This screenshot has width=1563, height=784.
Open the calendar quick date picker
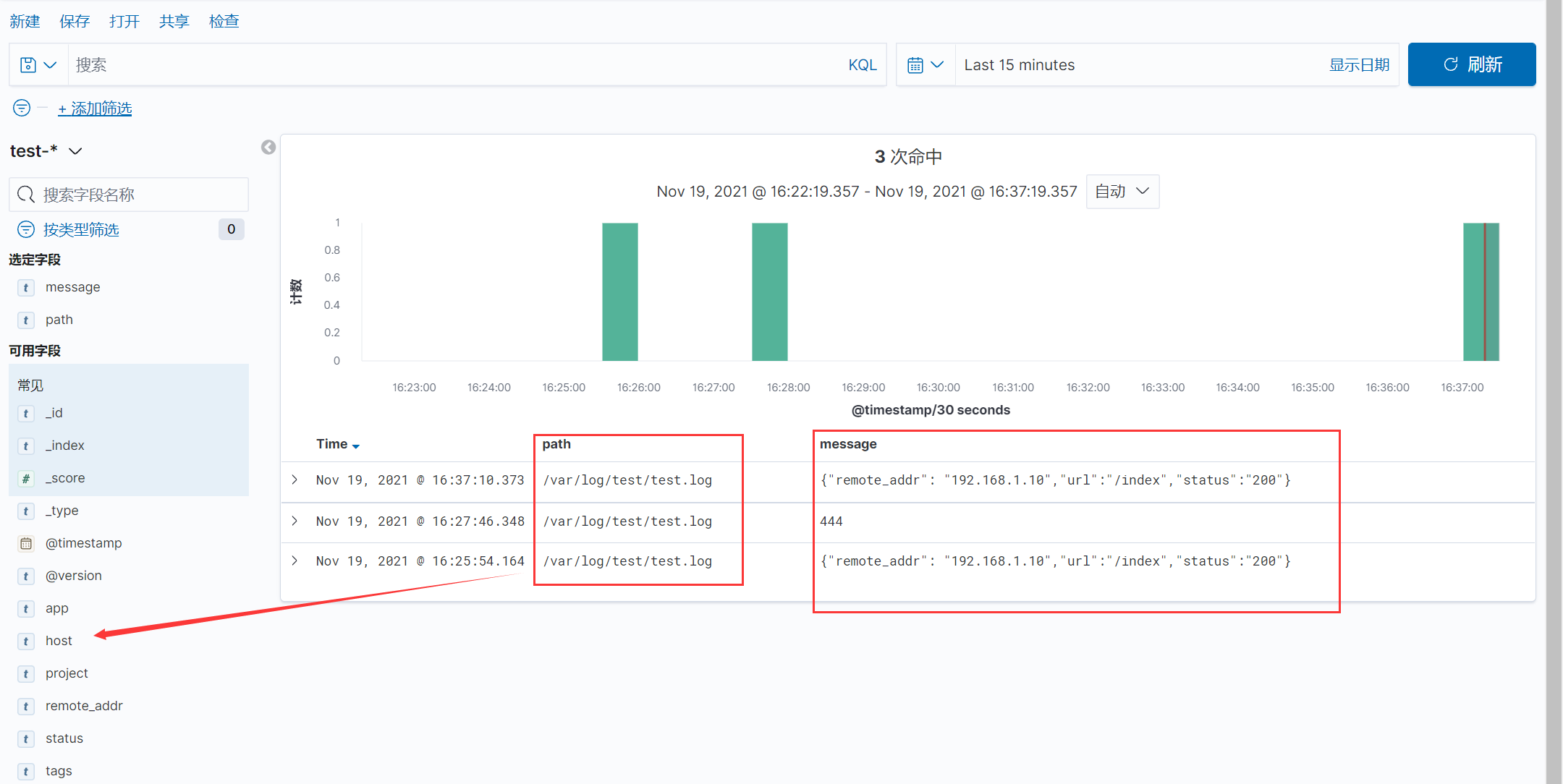coord(925,65)
